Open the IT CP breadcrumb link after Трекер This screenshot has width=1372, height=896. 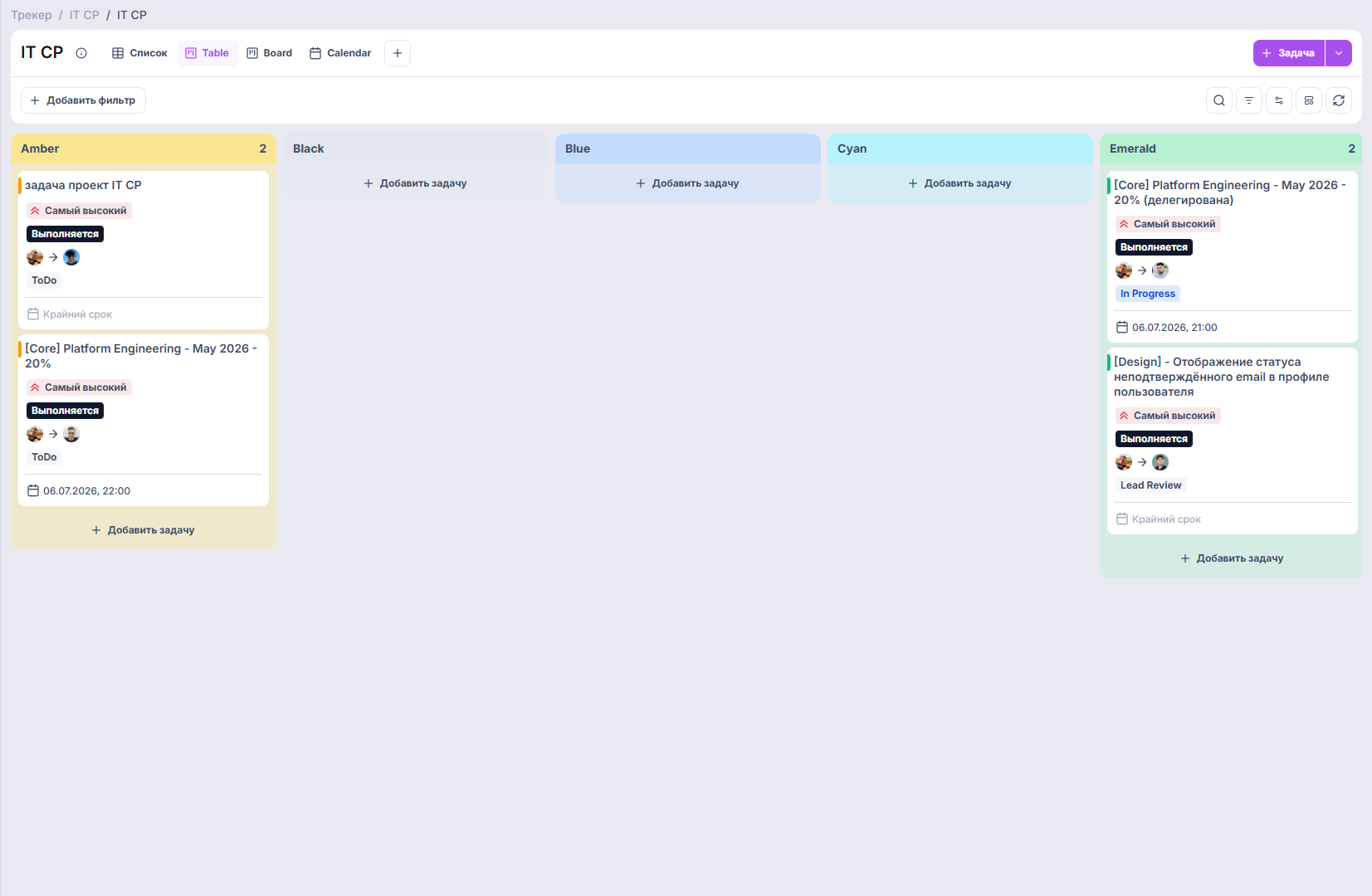point(84,15)
